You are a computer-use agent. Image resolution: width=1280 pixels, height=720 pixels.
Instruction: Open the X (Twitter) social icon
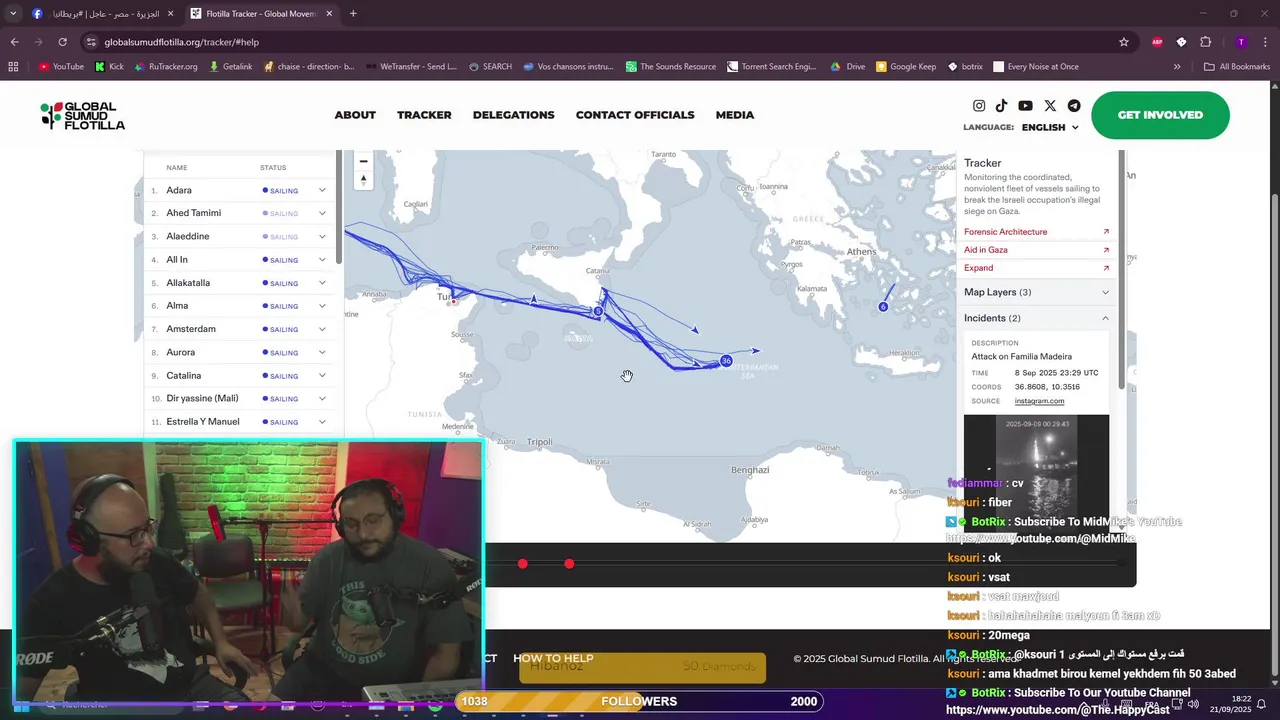point(1050,106)
